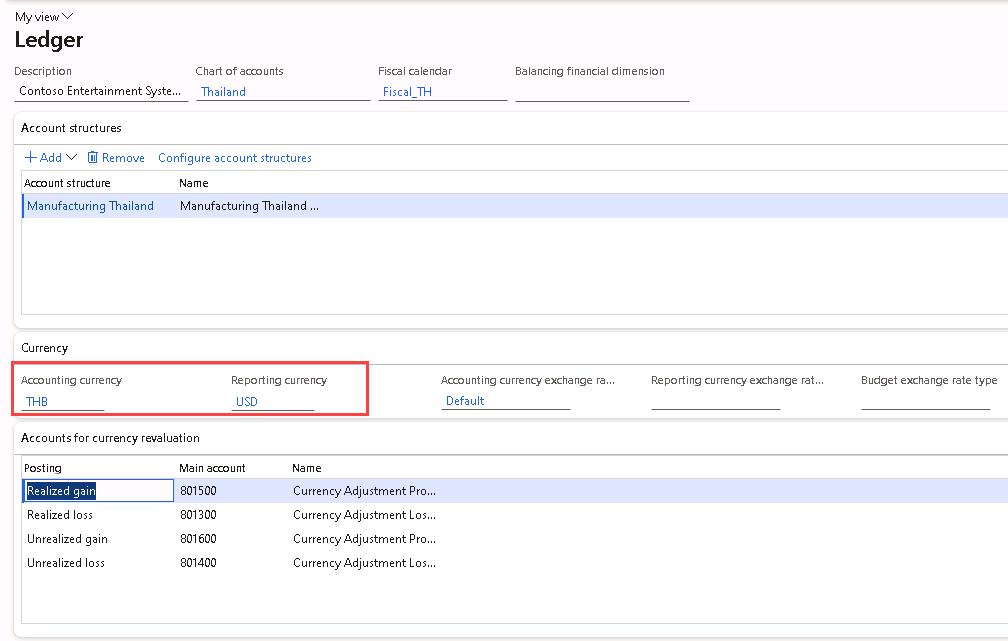1008x641 pixels.
Task: Click the Add plus icon
Action: pyautogui.click(x=30, y=158)
